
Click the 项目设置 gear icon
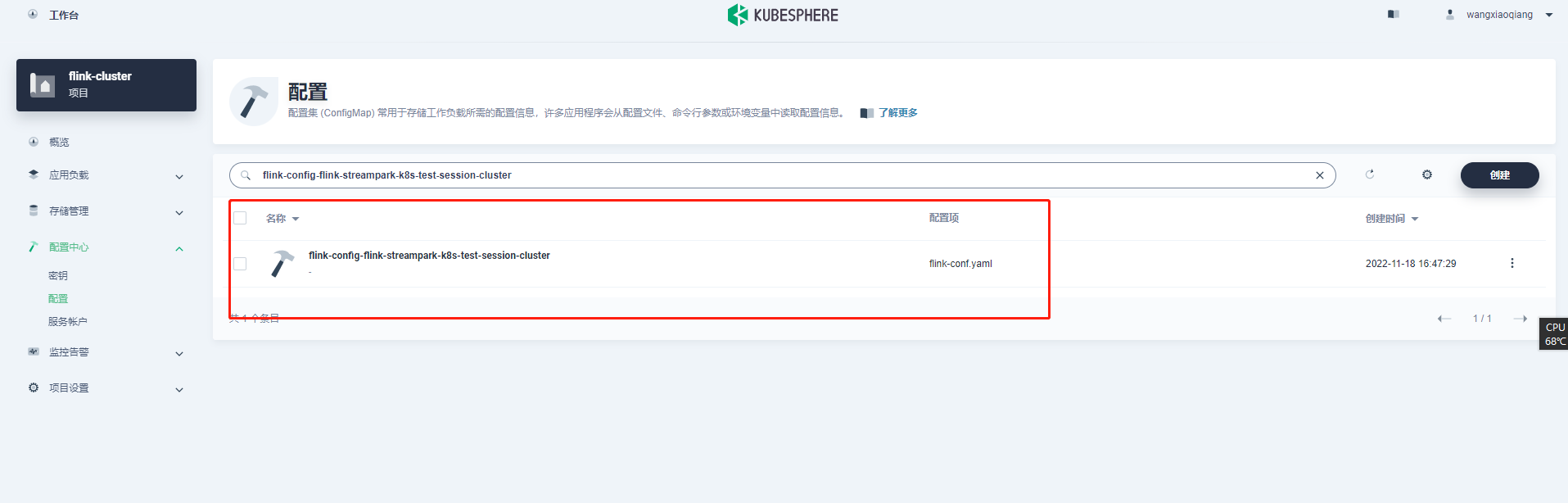[34, 387]
